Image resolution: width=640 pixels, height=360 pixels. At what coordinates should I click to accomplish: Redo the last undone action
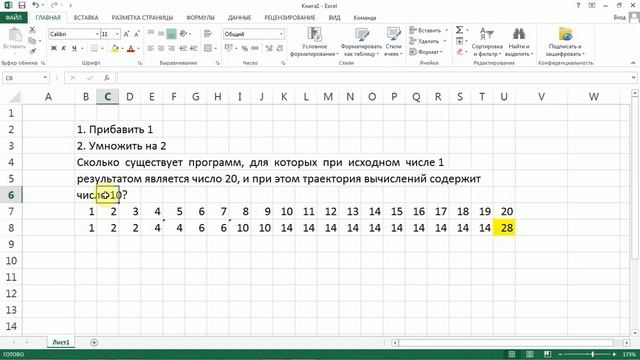pos(54,5)
